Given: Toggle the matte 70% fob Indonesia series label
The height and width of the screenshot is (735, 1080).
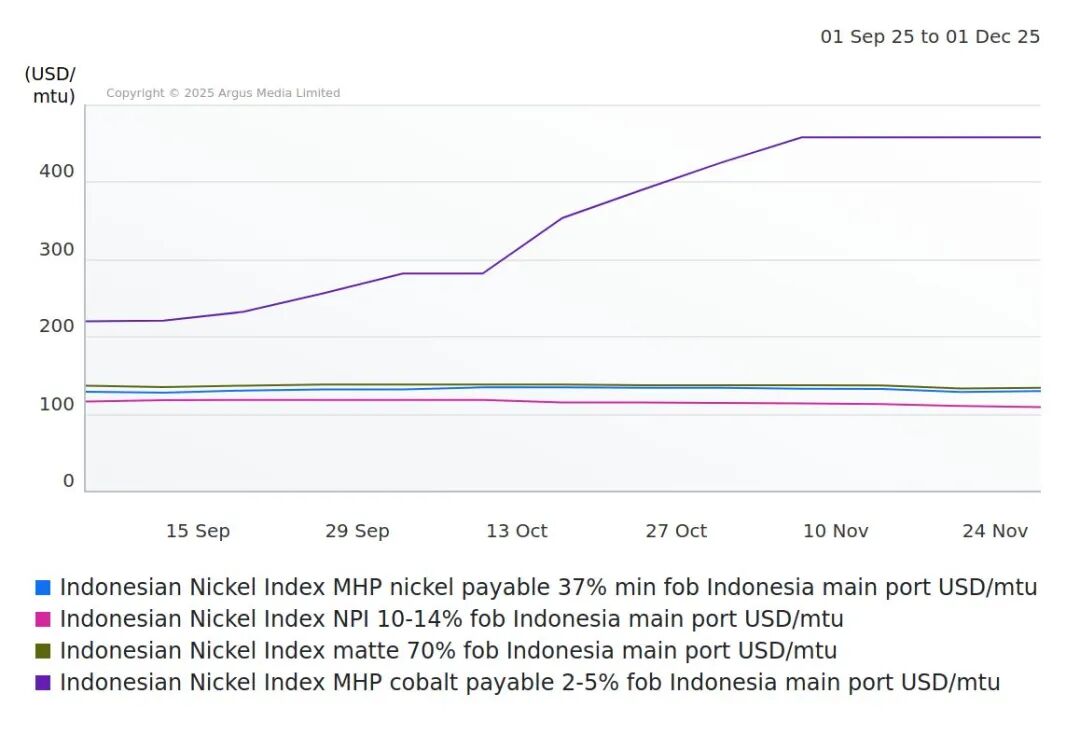Looking at the screenshot, I should point(448,651).
